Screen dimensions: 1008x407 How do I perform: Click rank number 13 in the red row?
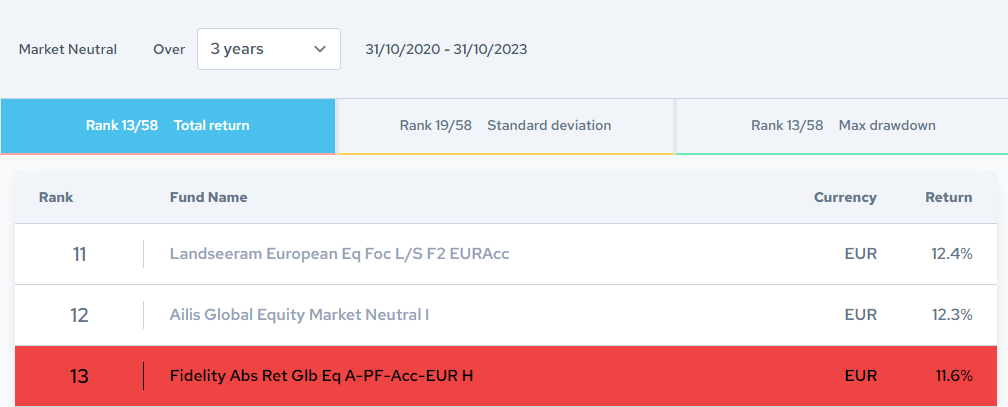click(x=79, y=376)
